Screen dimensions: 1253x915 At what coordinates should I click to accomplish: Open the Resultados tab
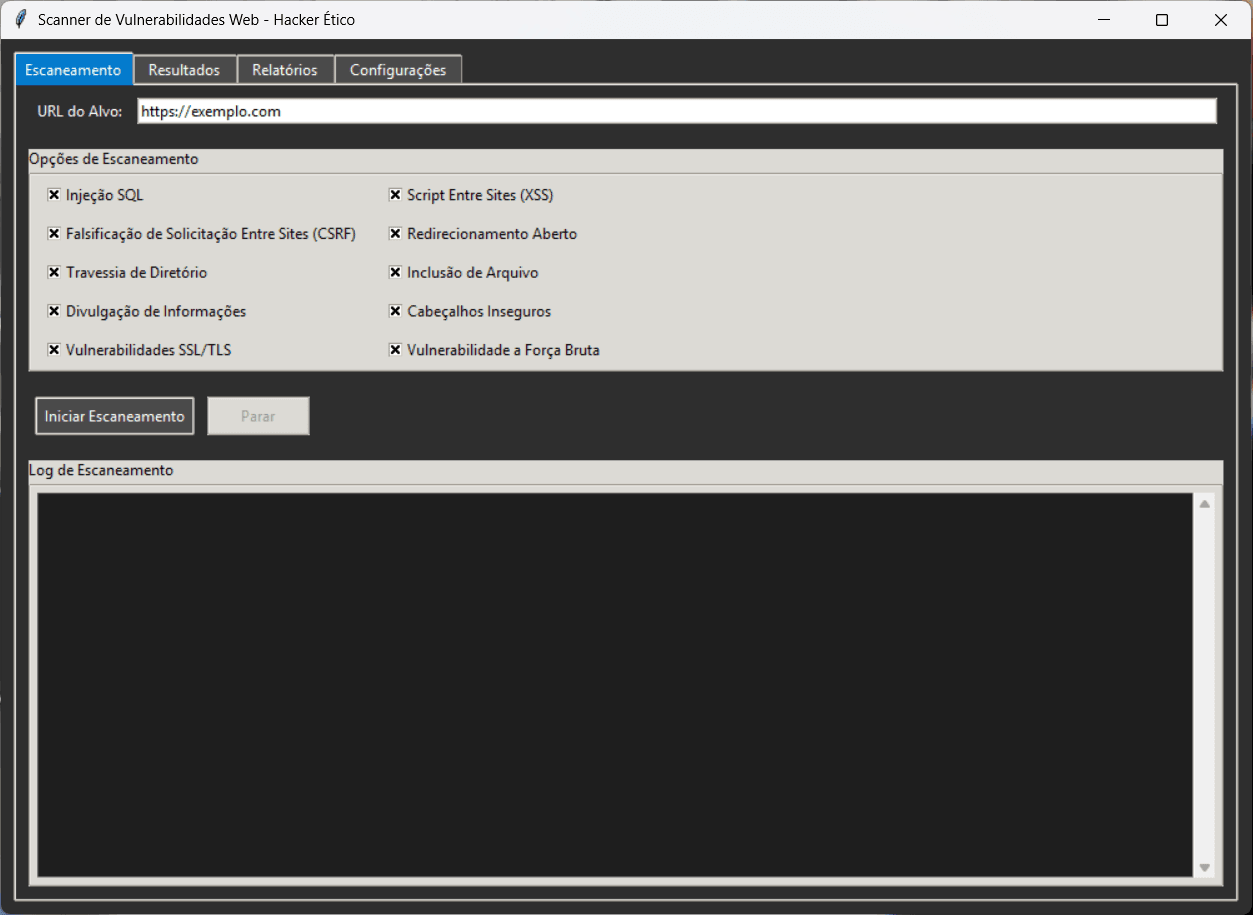pos(184,70)
